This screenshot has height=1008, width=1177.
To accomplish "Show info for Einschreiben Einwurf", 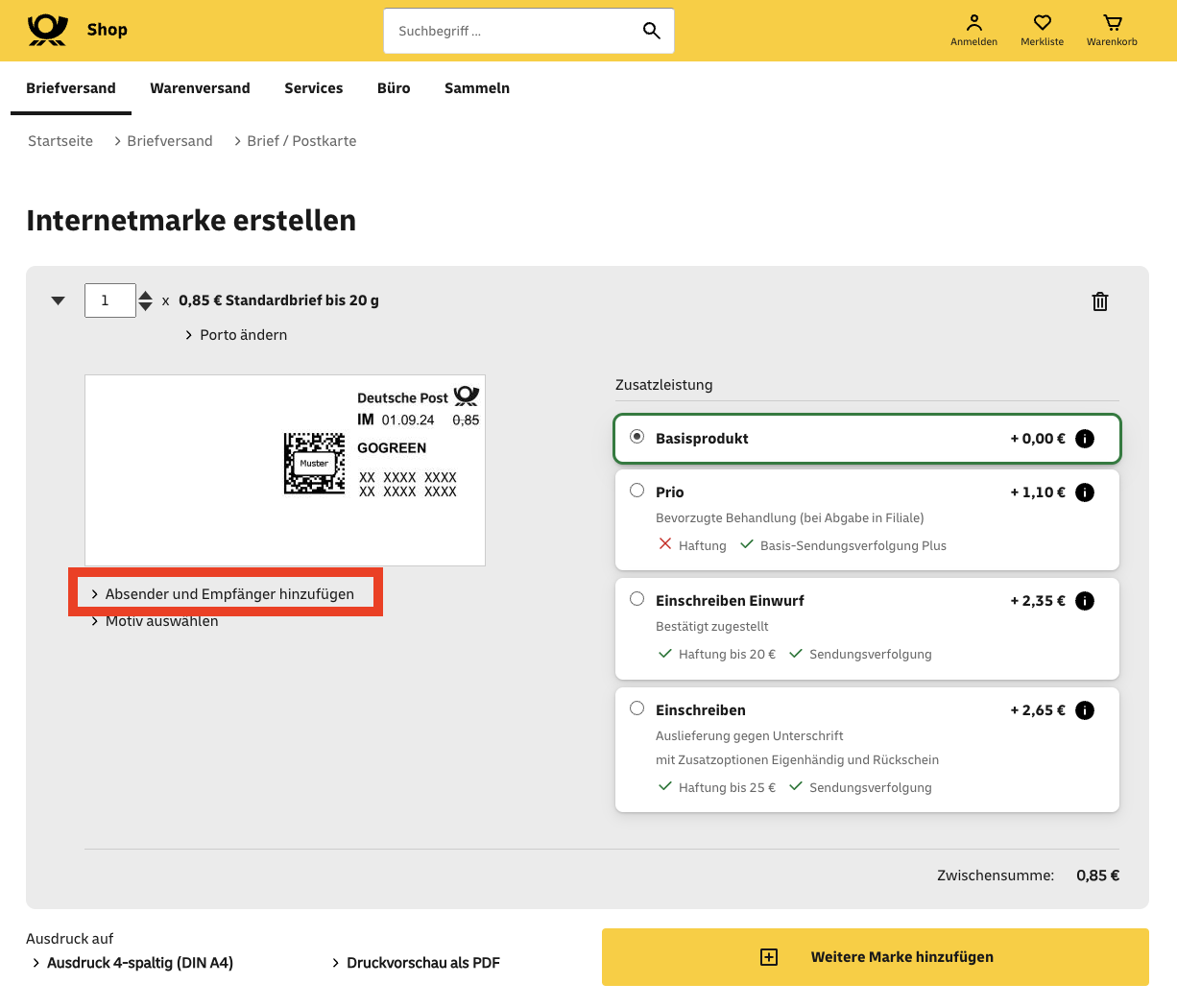I will coord(1085,601).
